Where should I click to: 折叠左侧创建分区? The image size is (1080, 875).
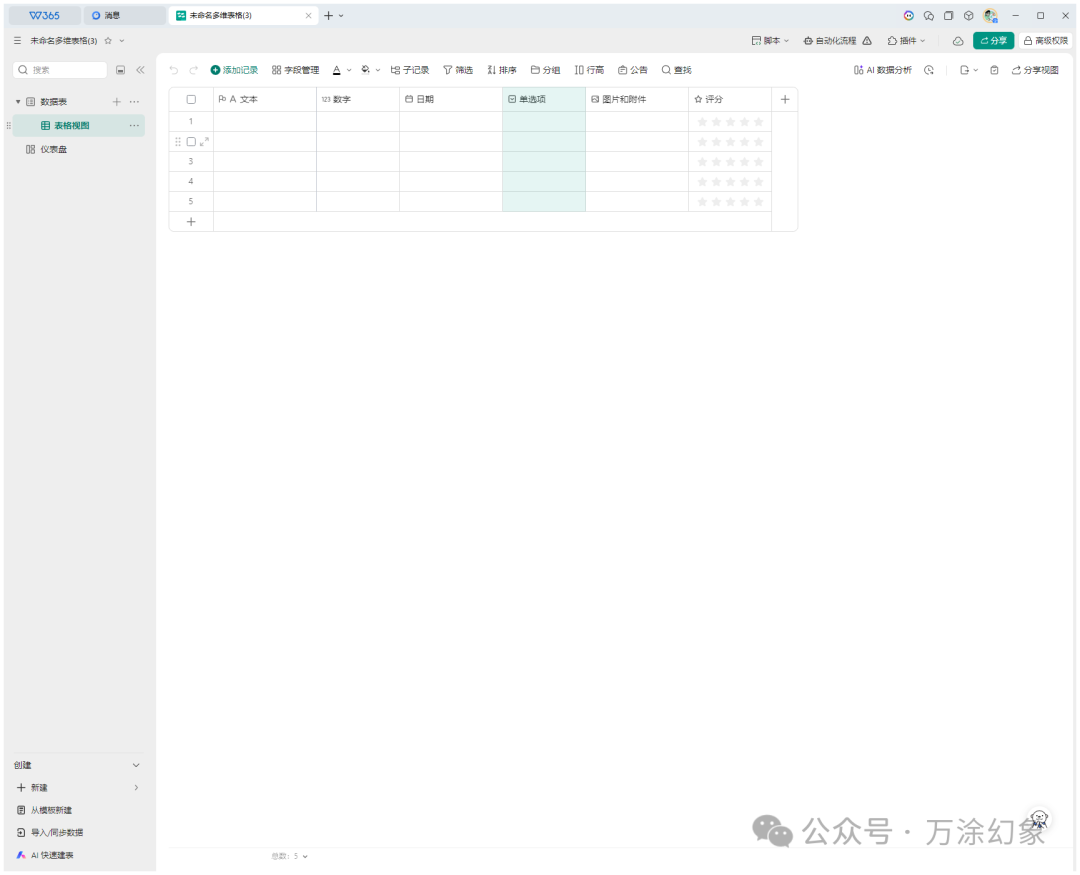coord(136,764)
